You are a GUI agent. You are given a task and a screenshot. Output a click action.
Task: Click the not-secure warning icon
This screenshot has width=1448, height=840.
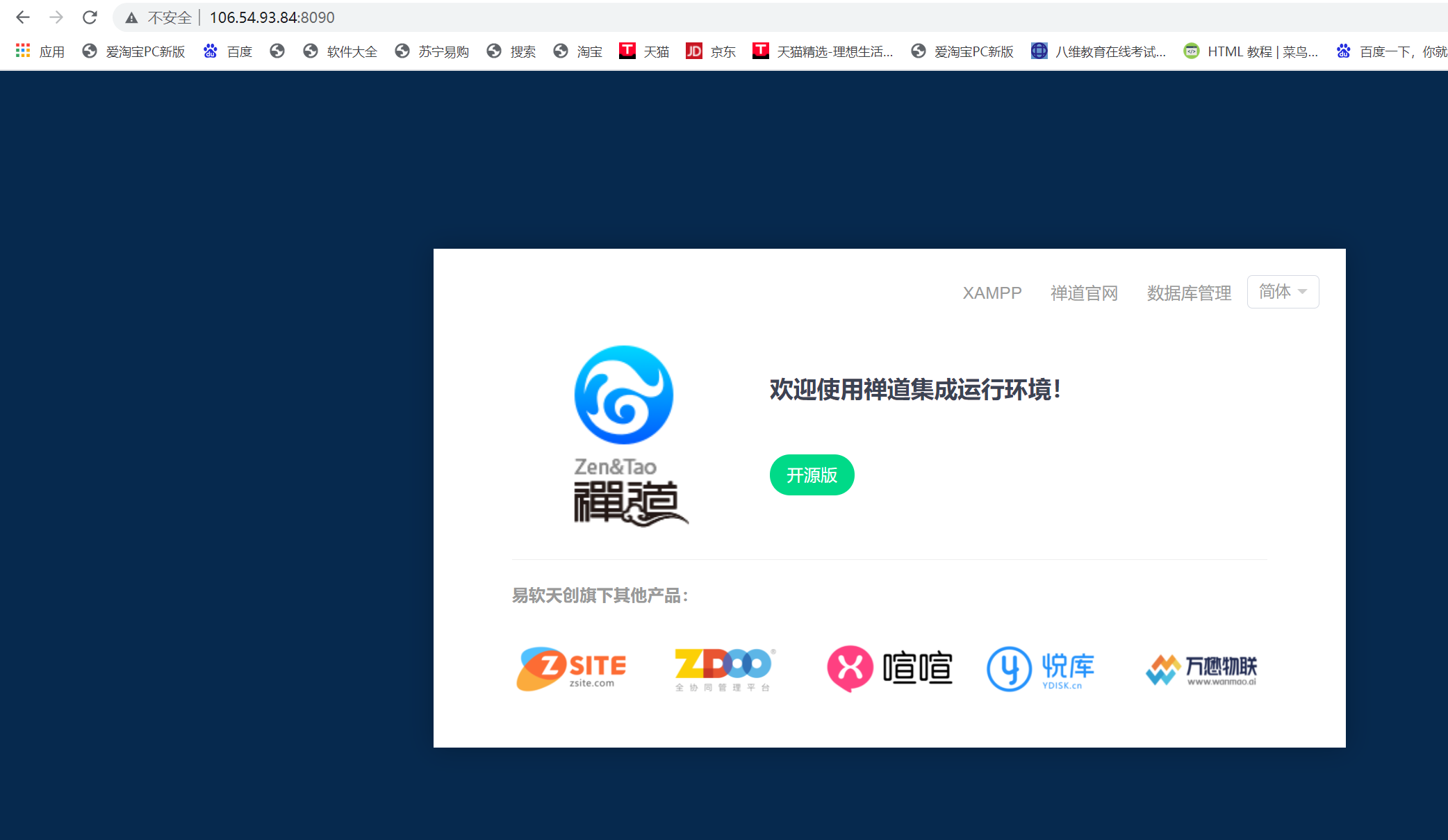131,18
